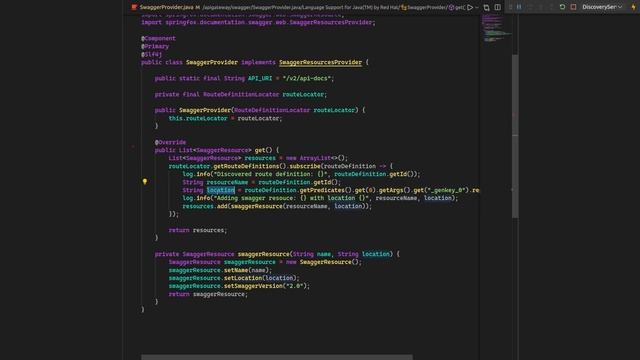Click 'return resources;' statement
Image resolution: width=640 pixels, height=360 pixels.
198,230
